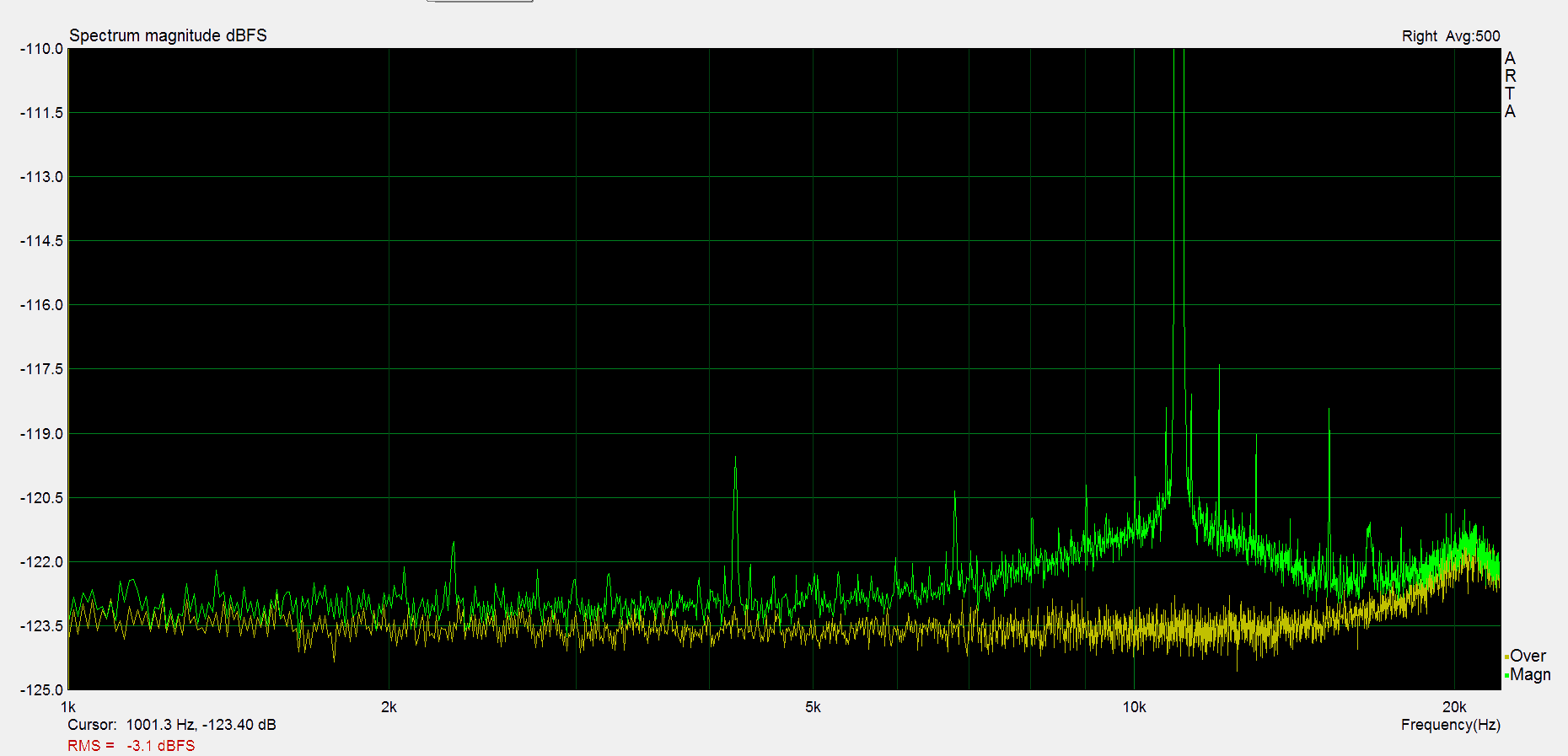Click the '-119.0' y-axis label

click(42, 434)
